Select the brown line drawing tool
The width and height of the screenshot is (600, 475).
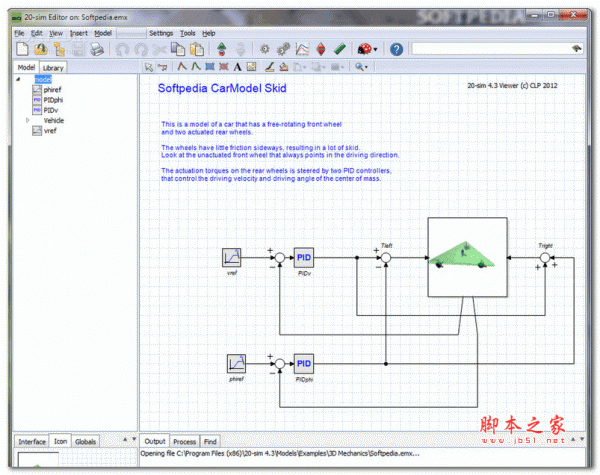click(182, 67)
